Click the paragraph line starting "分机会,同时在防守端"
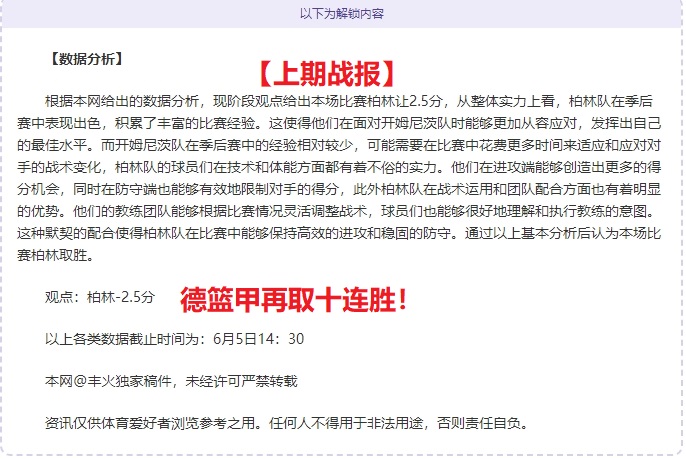The width and height of the screenshot is (686, 459). point(339,189)
